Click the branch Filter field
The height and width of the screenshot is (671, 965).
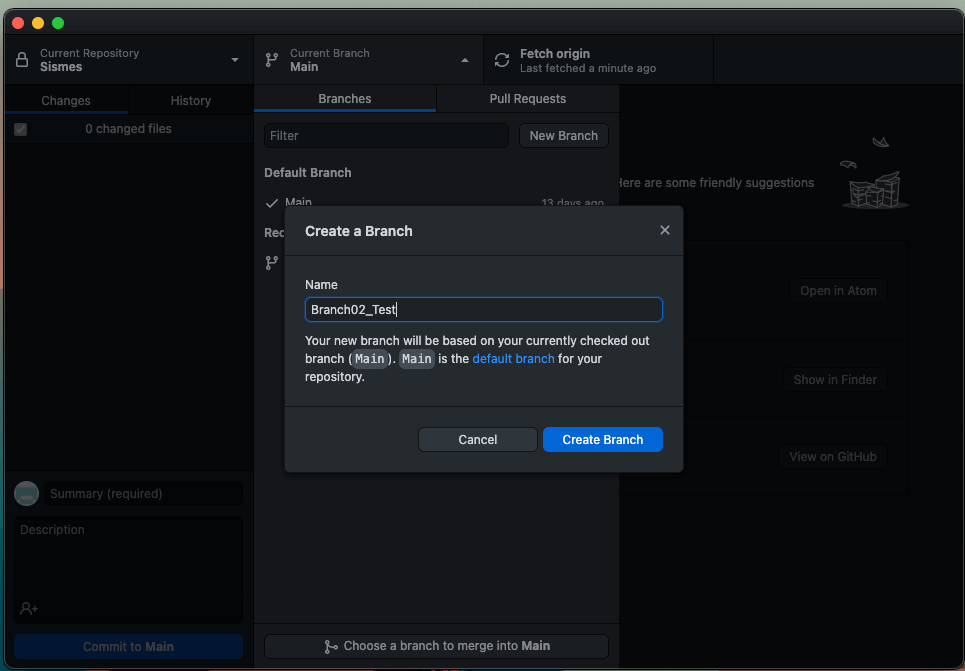point(386,135)
